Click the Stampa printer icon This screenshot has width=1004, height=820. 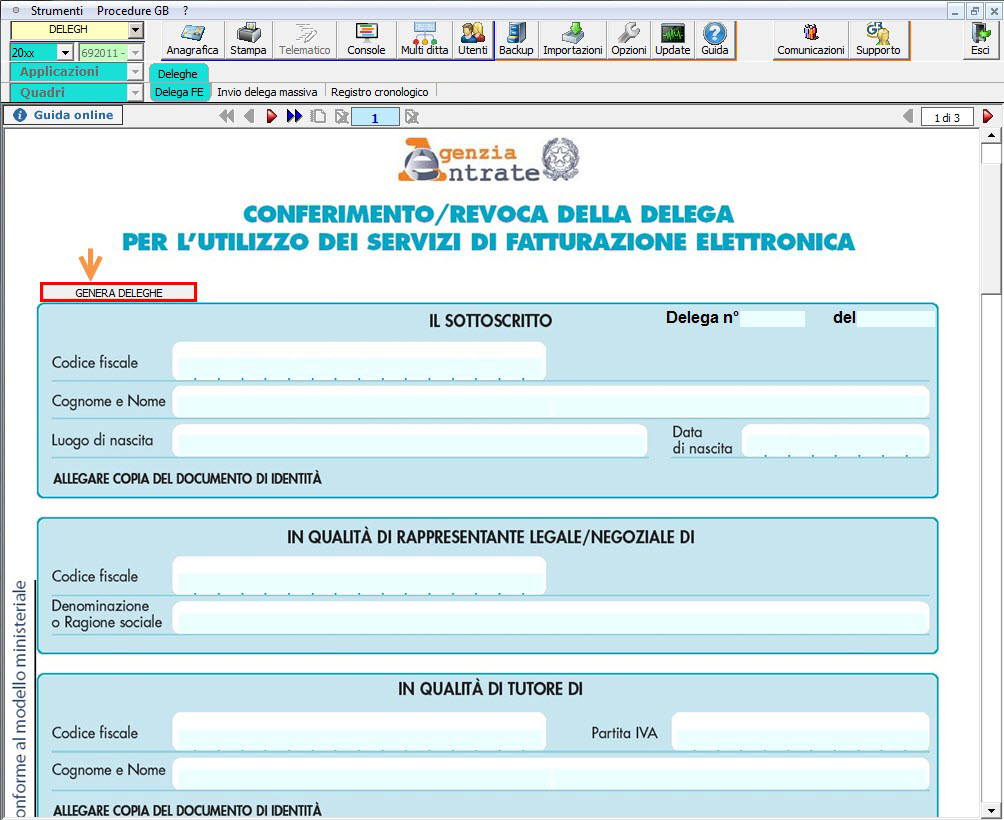click(x=248, y=40)
